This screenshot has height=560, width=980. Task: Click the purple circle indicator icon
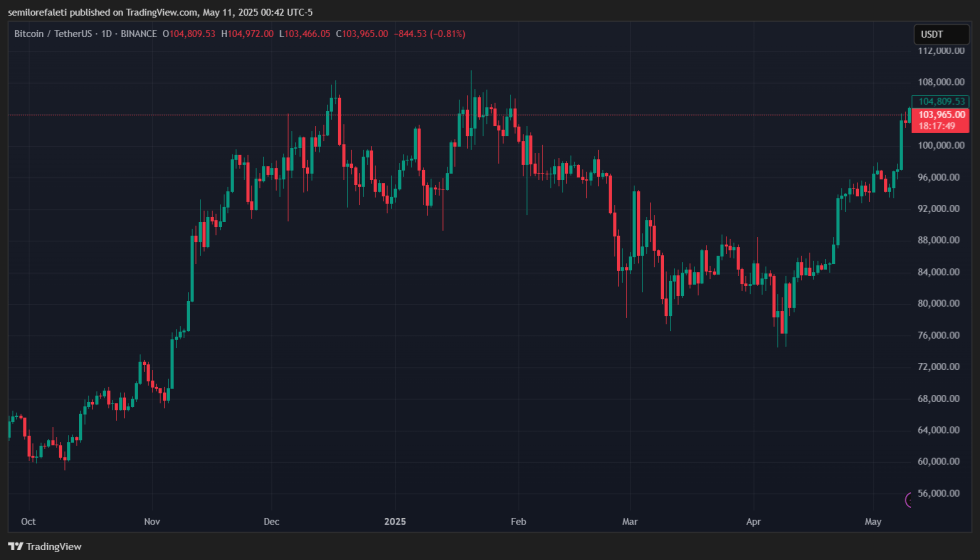909,499
